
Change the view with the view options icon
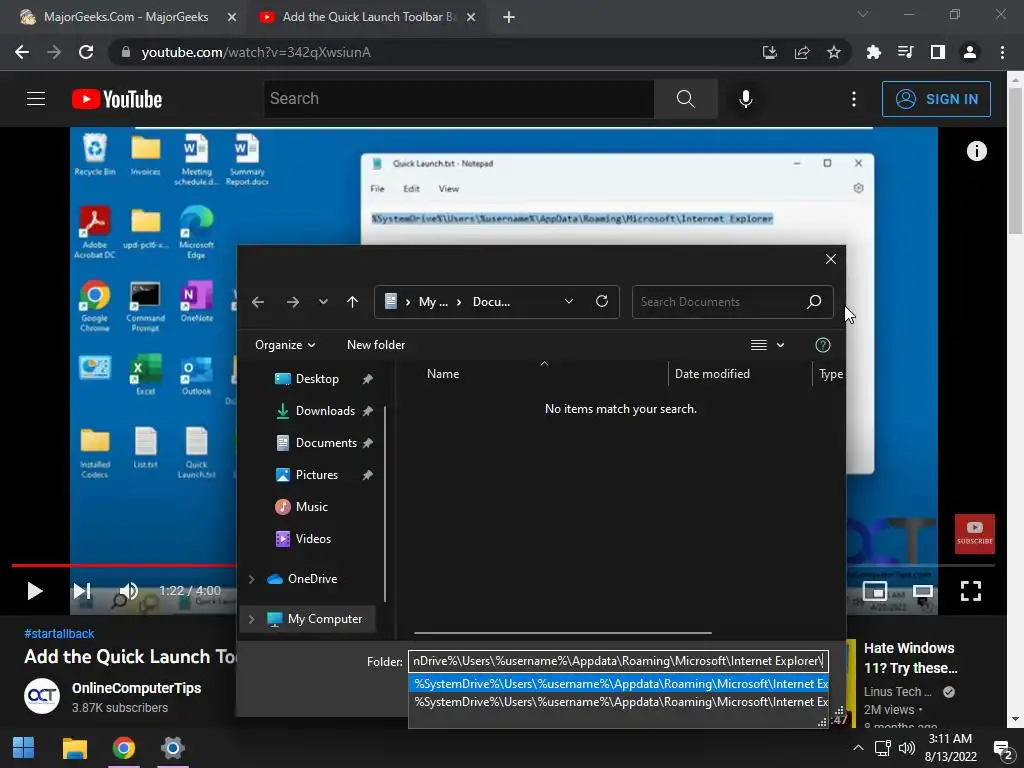pyautogui.click(x=758, y=345)
